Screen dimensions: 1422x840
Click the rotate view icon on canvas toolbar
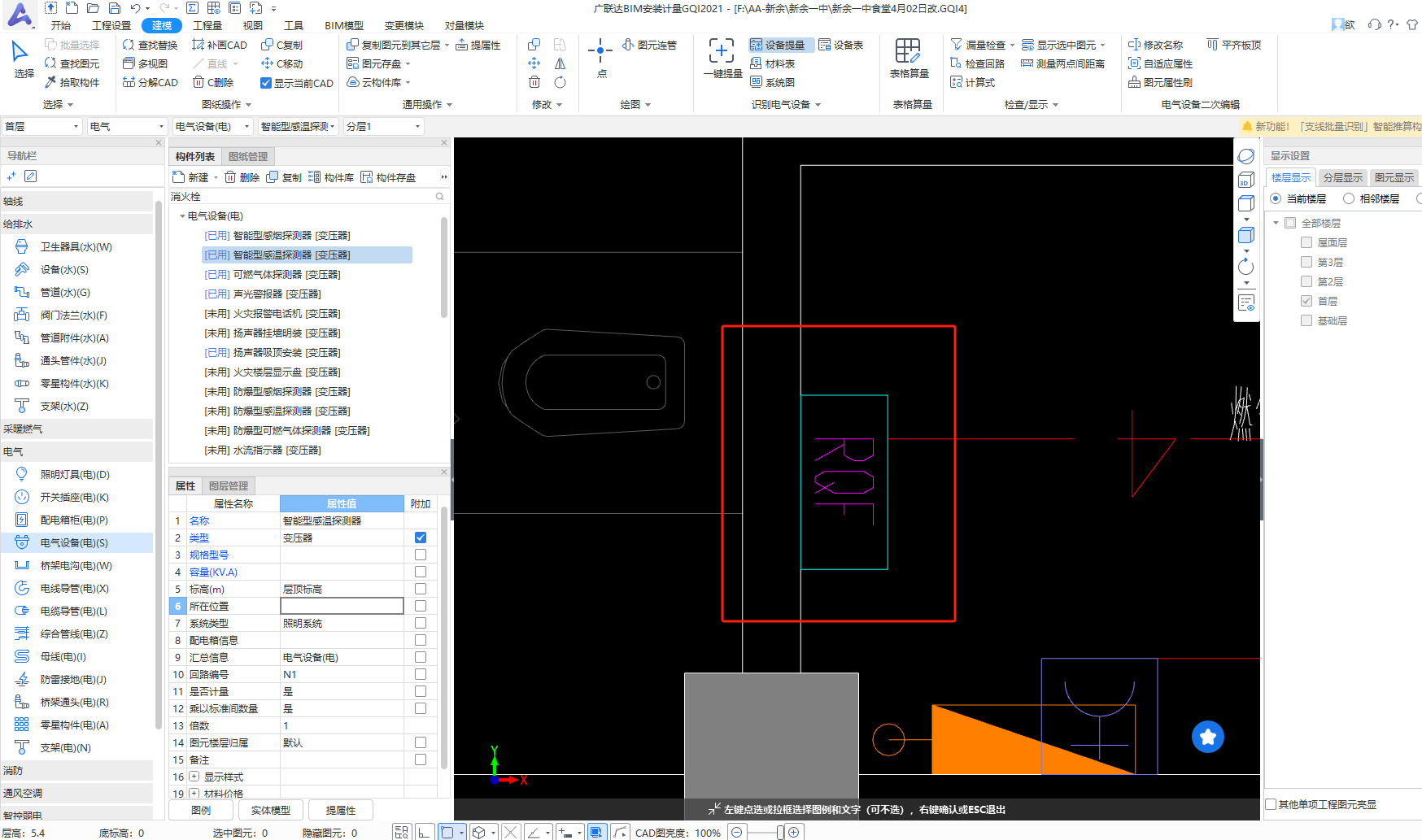pos(1245,267)
